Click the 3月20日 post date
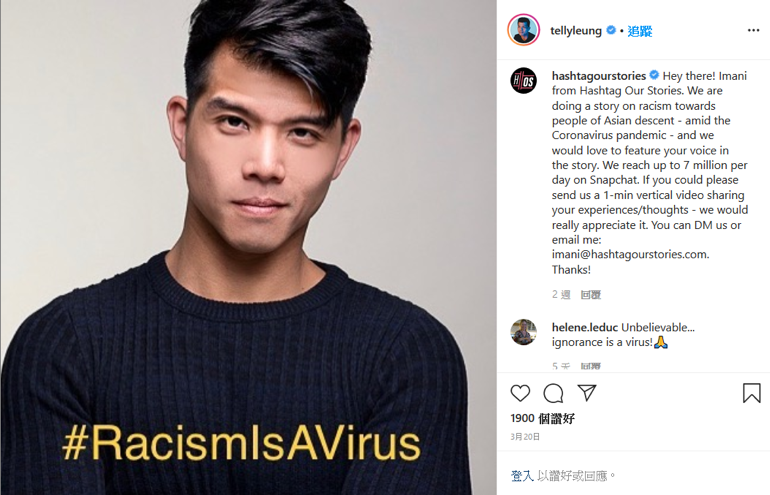Image resolution: width=770 pixels, height=495 pixels. (525, 437)
